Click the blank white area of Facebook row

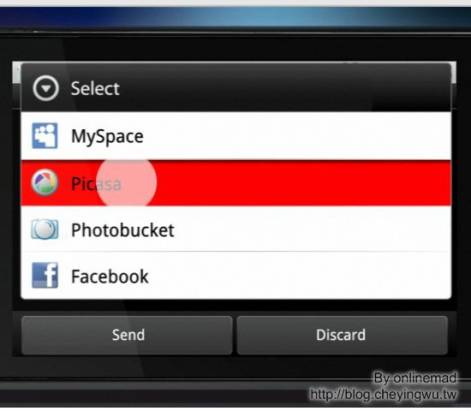coord(300,276)
